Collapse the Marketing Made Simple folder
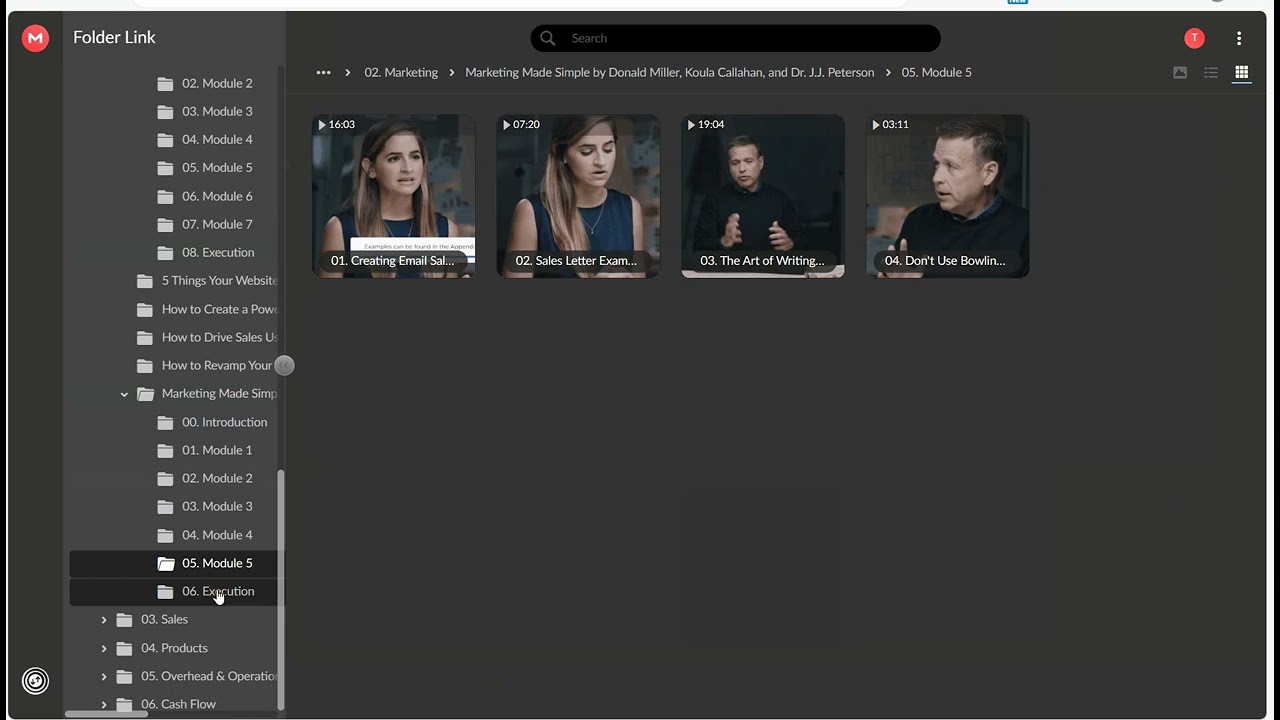 pyautogui.click(x=124, y=394)
